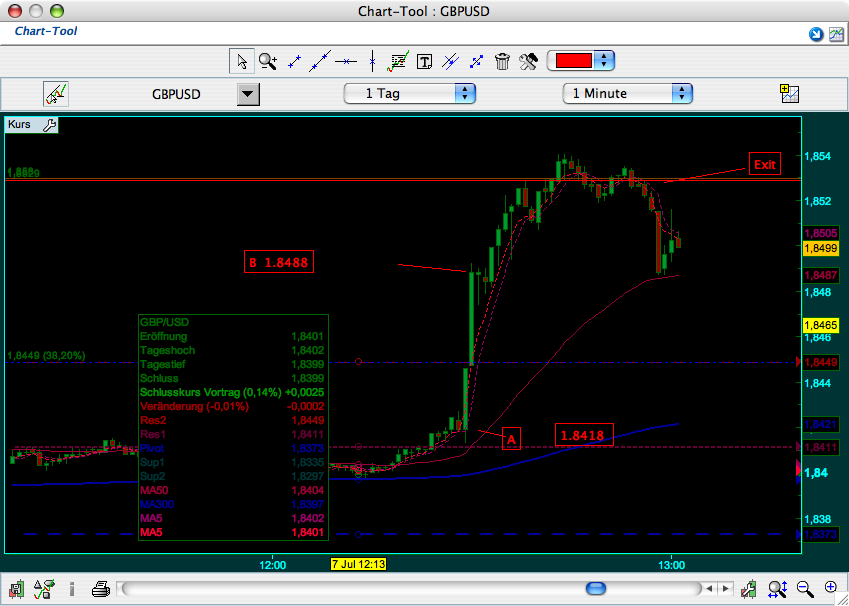Open the Kurs panel wrench settings
The height and width of the screenshot is (606, 849).
(49, 125)
